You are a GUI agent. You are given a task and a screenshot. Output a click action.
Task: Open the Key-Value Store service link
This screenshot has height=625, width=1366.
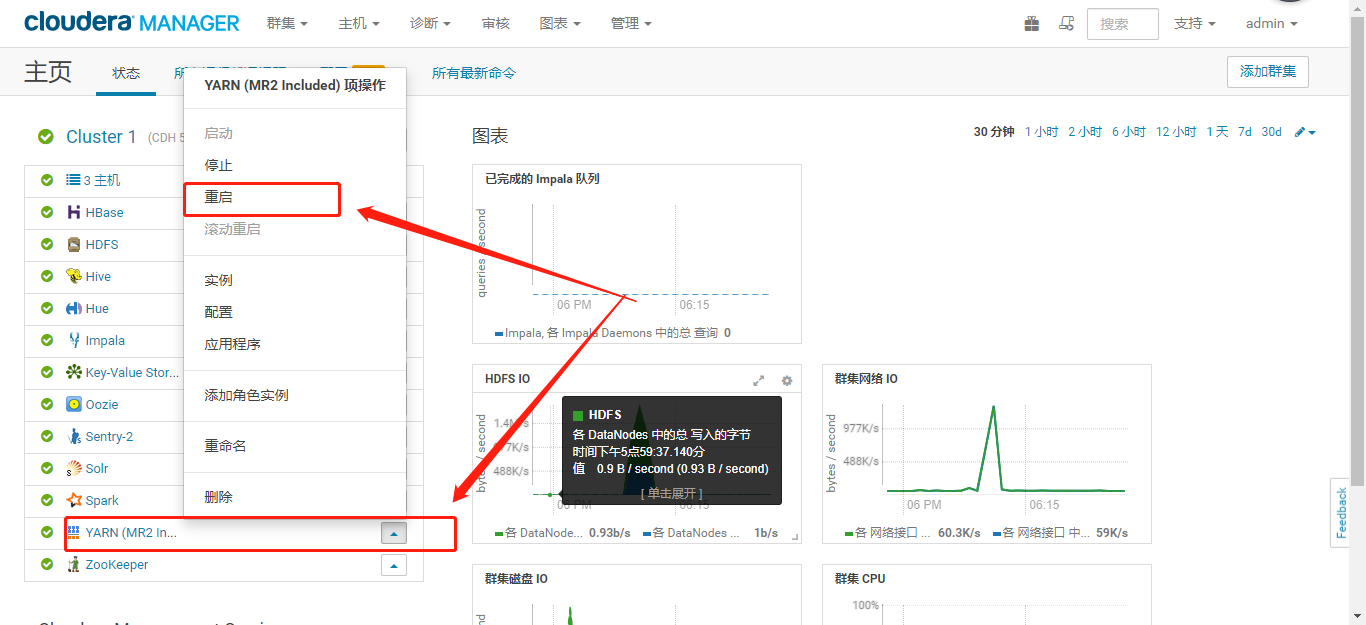click(x=132, y=372)
